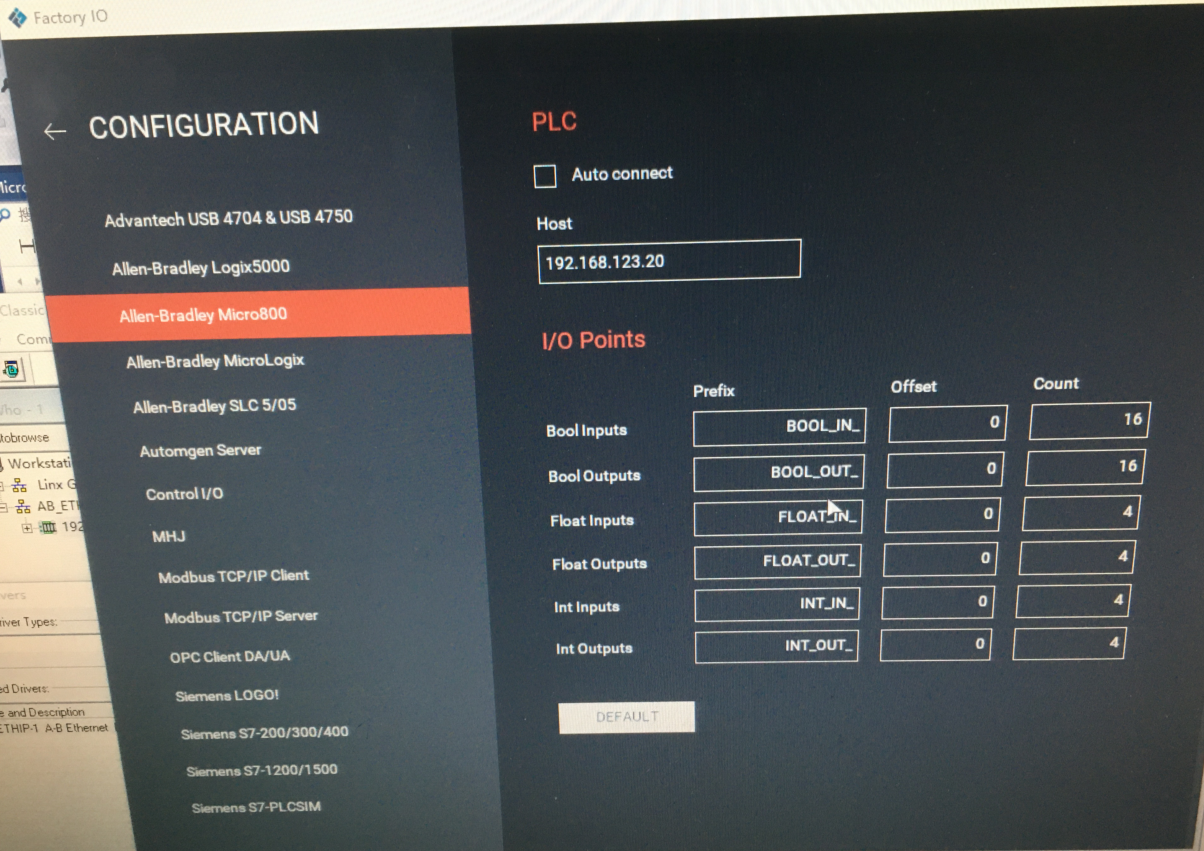Pick the MHJ driver entry
This screenshot has width=1204, height=851.
[168, 537]
